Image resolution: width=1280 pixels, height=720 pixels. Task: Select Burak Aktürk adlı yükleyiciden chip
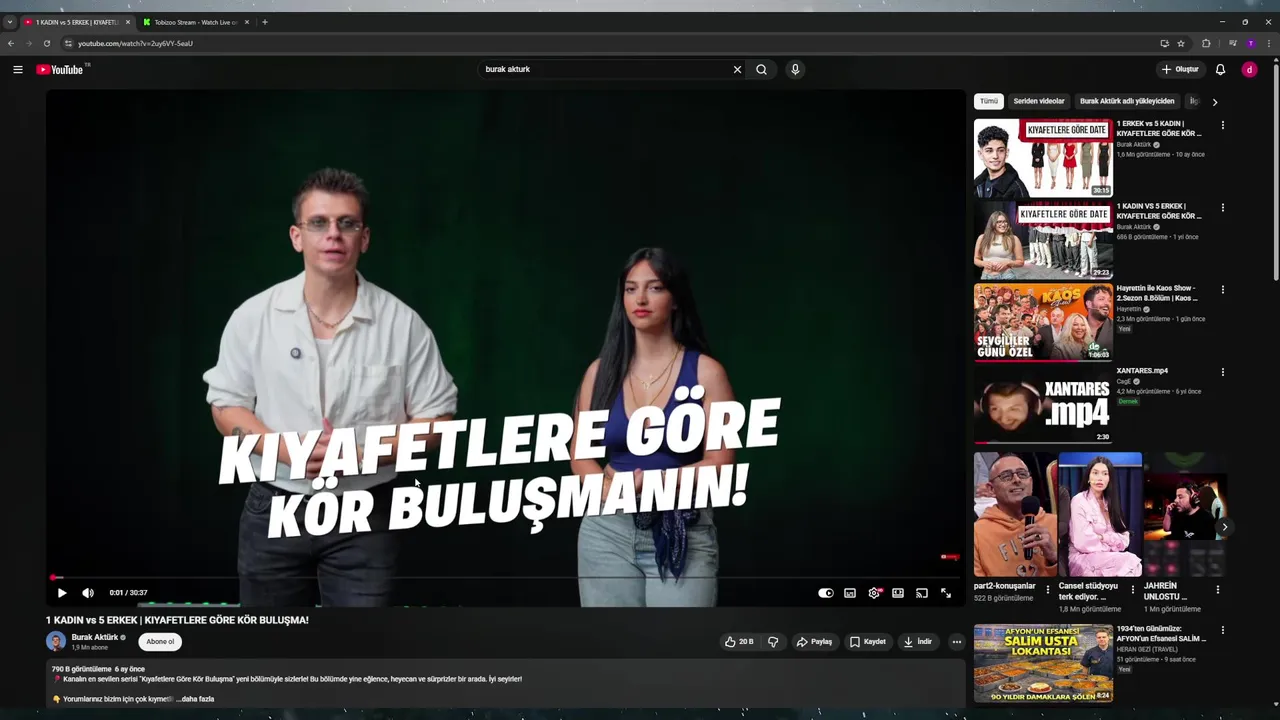tap(1127, 101)
